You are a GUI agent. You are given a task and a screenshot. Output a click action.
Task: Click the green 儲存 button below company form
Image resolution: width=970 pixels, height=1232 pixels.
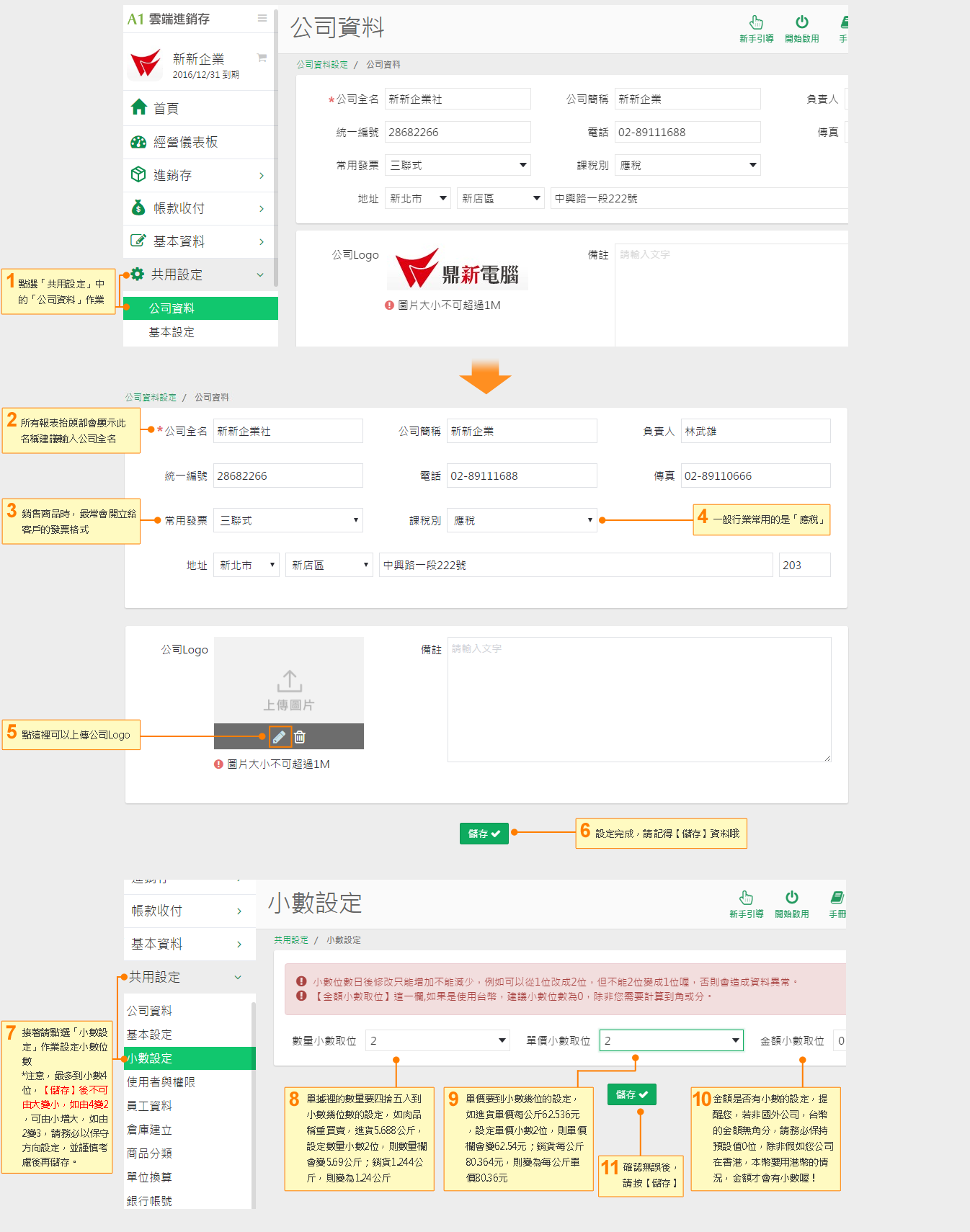tap(484, 834)
